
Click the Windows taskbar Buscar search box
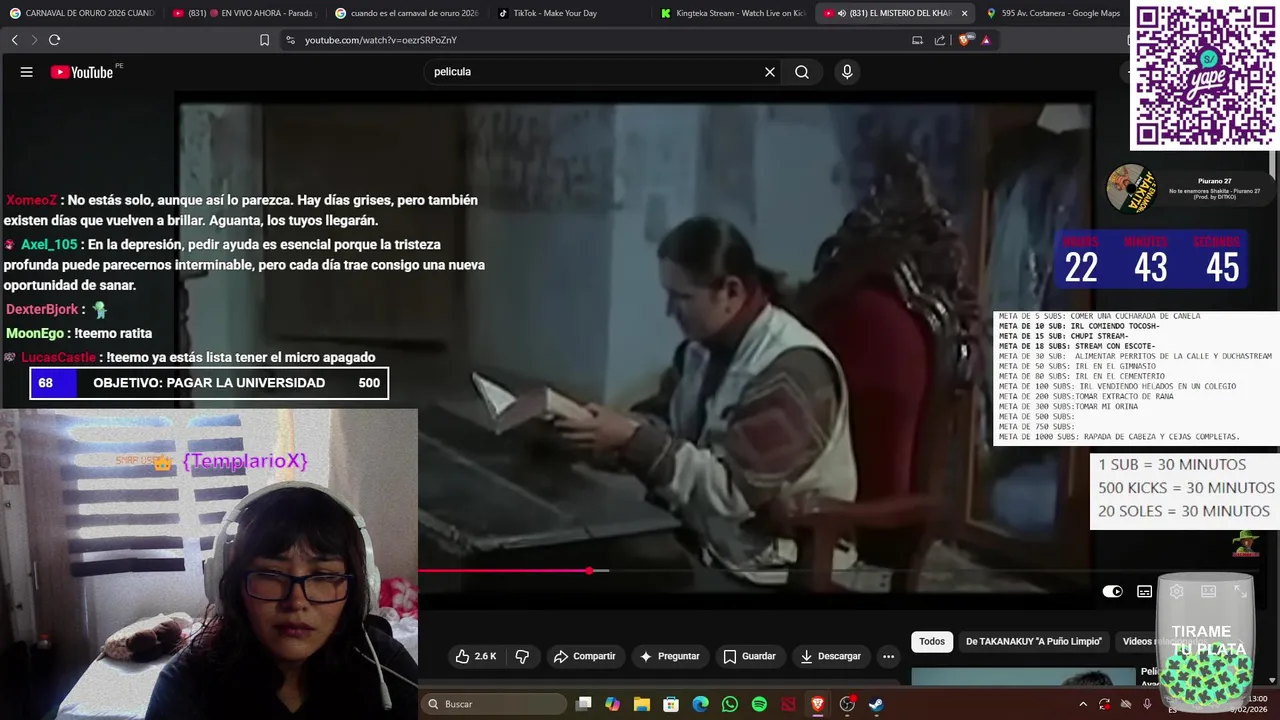click(x=493, y=704)
